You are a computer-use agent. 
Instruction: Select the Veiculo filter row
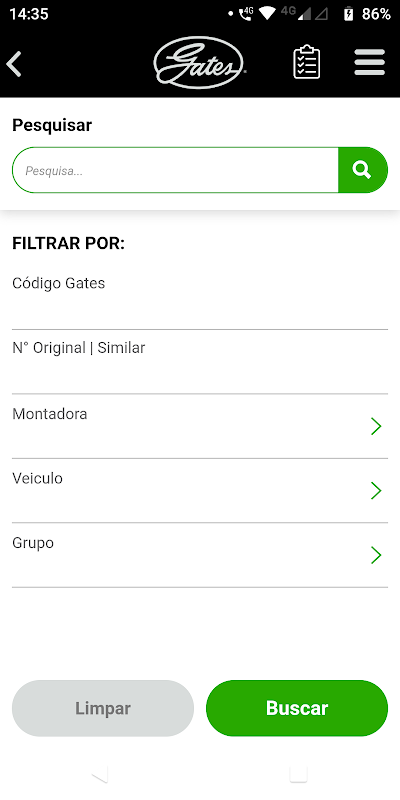pos(200,490)
